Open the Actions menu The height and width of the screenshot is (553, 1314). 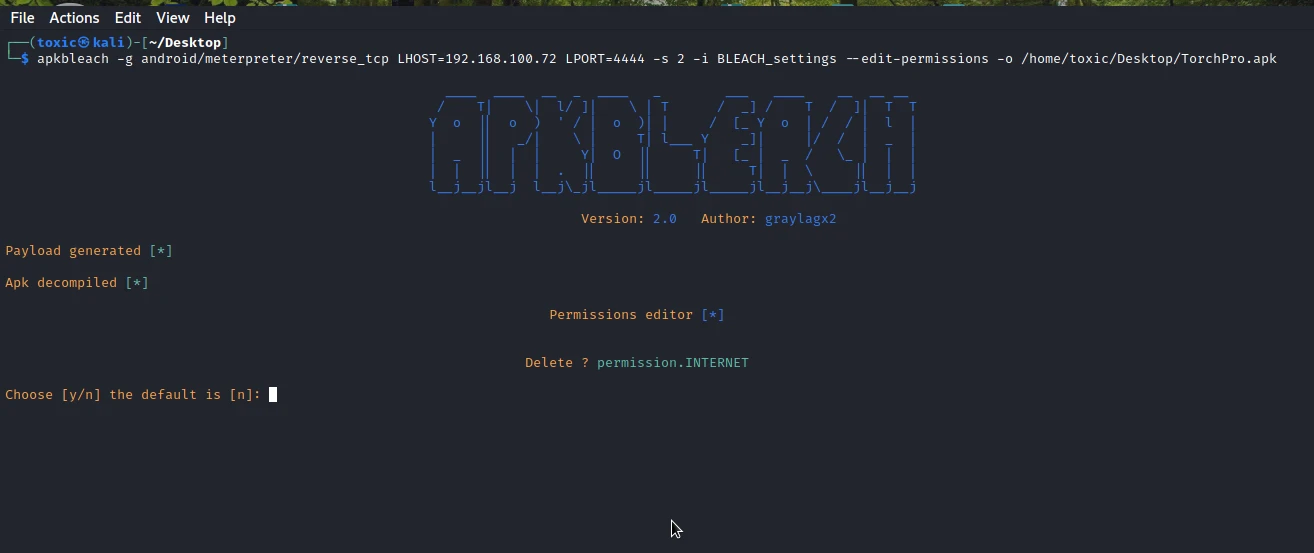click(74, 17)
